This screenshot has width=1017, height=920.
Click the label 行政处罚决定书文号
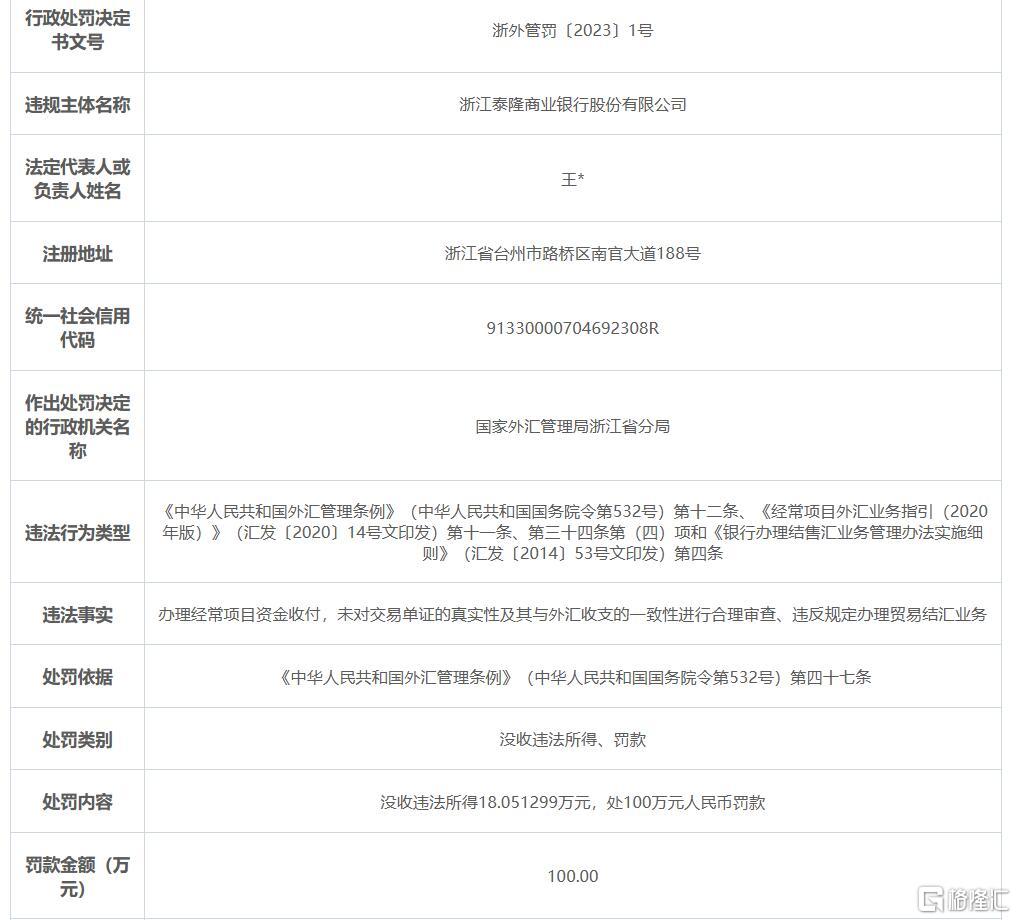pyautogui.click(x=77, y=30)
